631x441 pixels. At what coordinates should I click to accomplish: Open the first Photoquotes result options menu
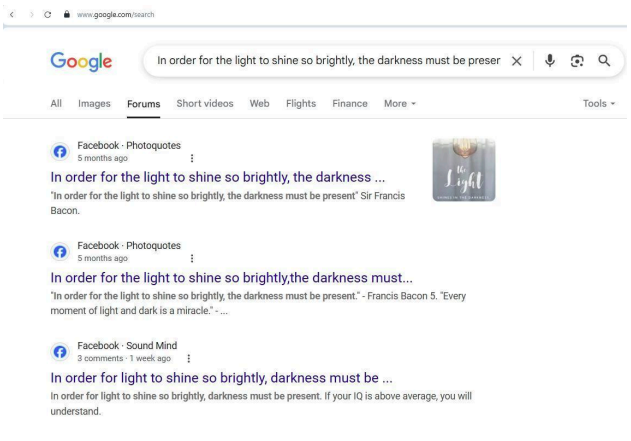[x=191, y=158]
